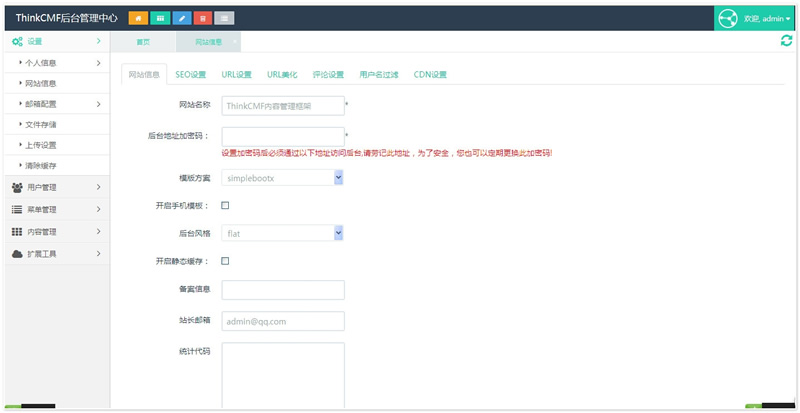
Task: Switch to the CDN设置 tab
Action: (430, 74)
